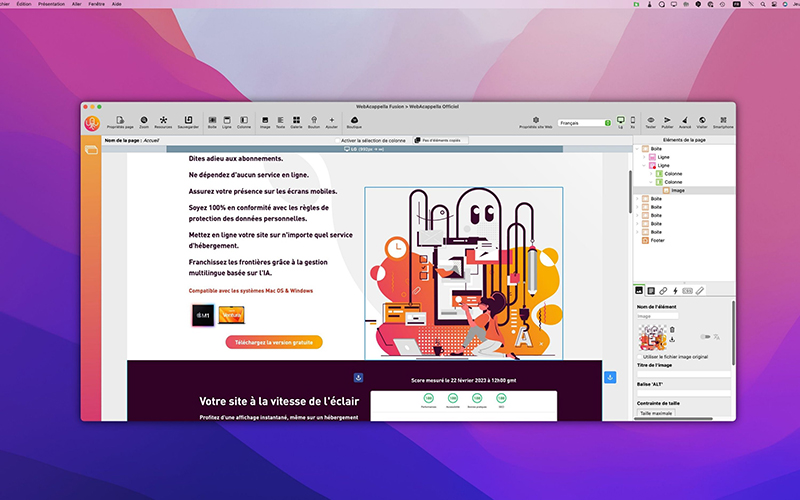Expand the second Boîte tree node
This screenshot has width=800, height=500.
coord(637,199)
